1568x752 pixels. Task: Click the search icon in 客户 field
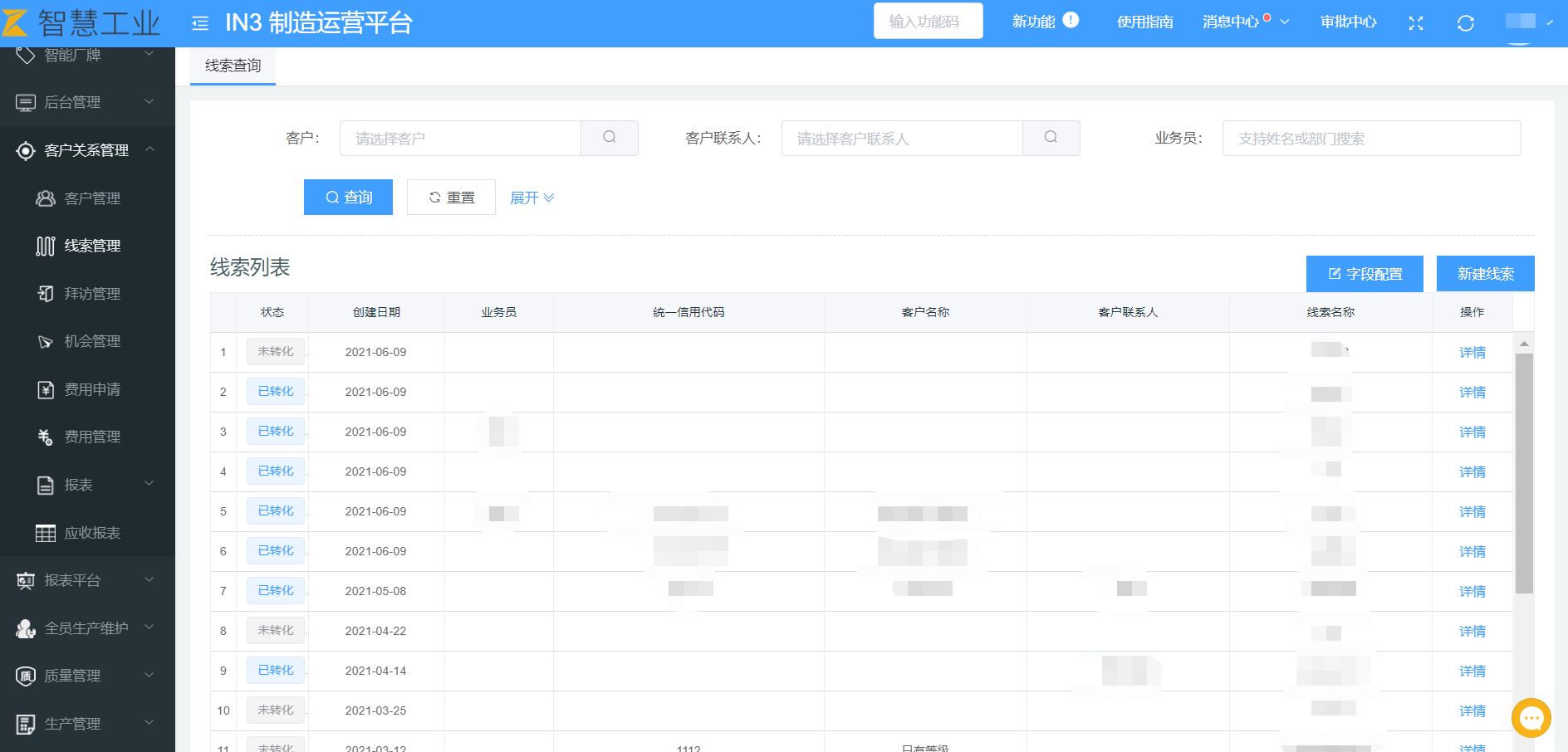[609, 138]
